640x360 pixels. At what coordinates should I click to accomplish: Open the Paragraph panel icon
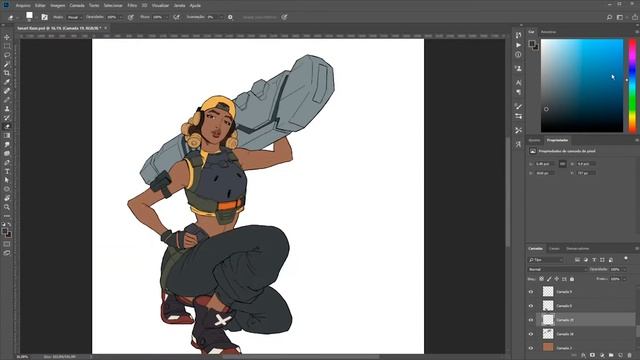[x=518, y=92]
